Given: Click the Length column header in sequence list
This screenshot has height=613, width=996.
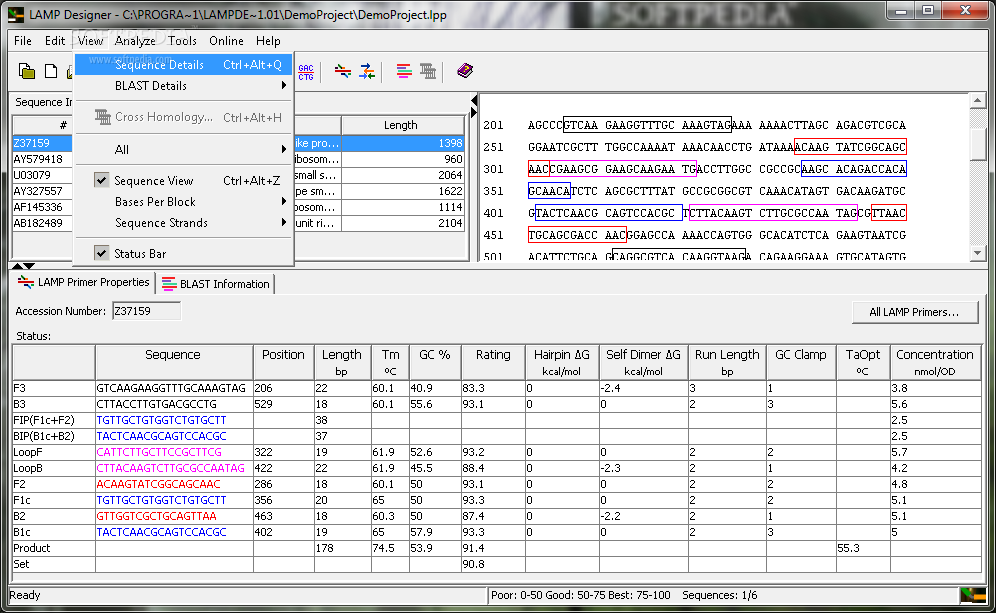Looking at the screenshot, I should tap(401, 125).
